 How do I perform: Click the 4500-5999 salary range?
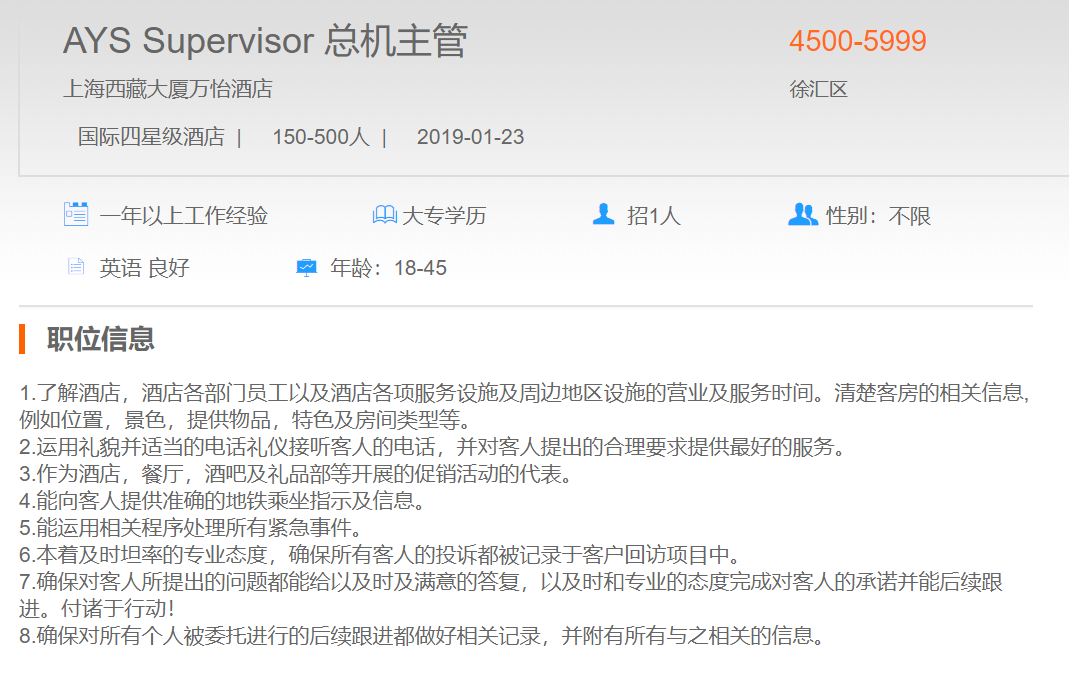point(857,42)
